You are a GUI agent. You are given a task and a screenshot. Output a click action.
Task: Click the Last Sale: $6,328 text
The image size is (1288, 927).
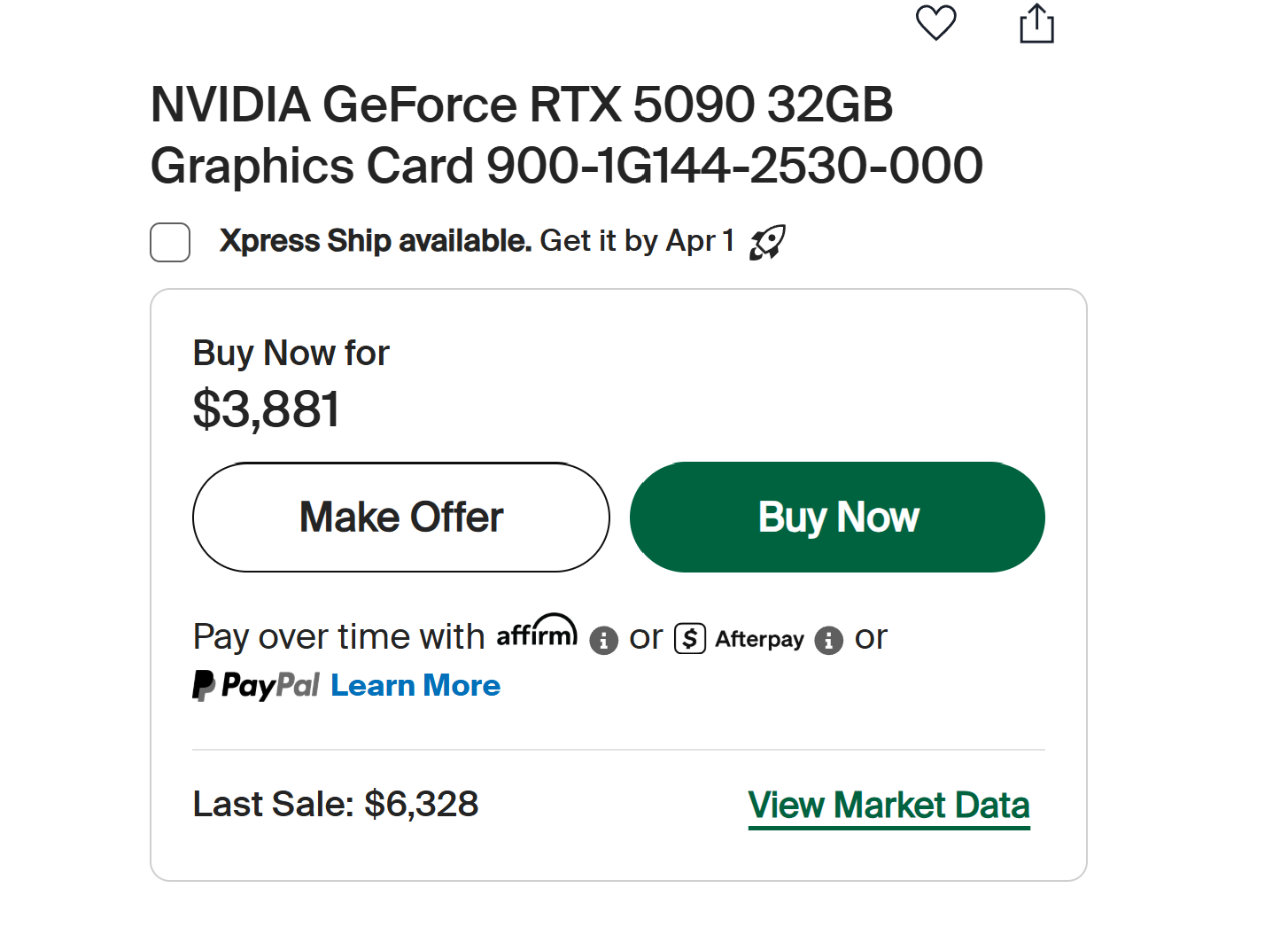(336, 805)
